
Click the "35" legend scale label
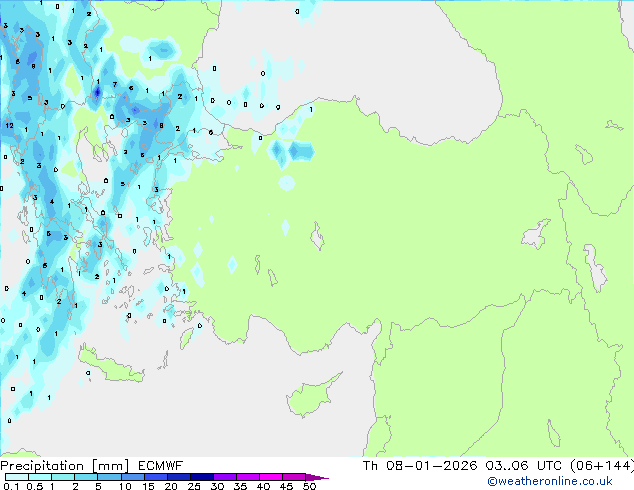click(x=240, y=486)
